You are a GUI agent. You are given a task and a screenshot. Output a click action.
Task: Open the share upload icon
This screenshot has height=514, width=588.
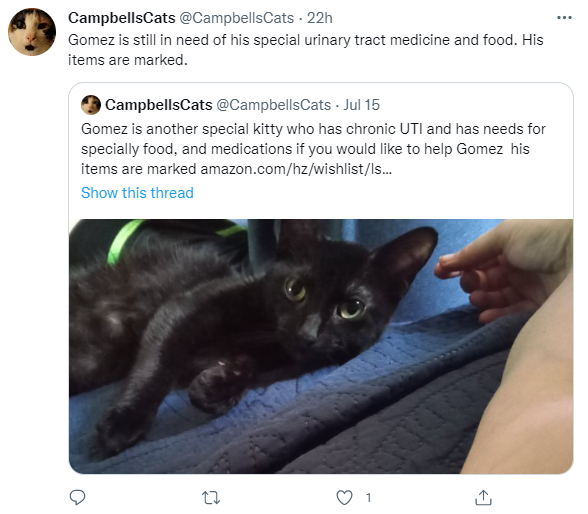[483, 498]
